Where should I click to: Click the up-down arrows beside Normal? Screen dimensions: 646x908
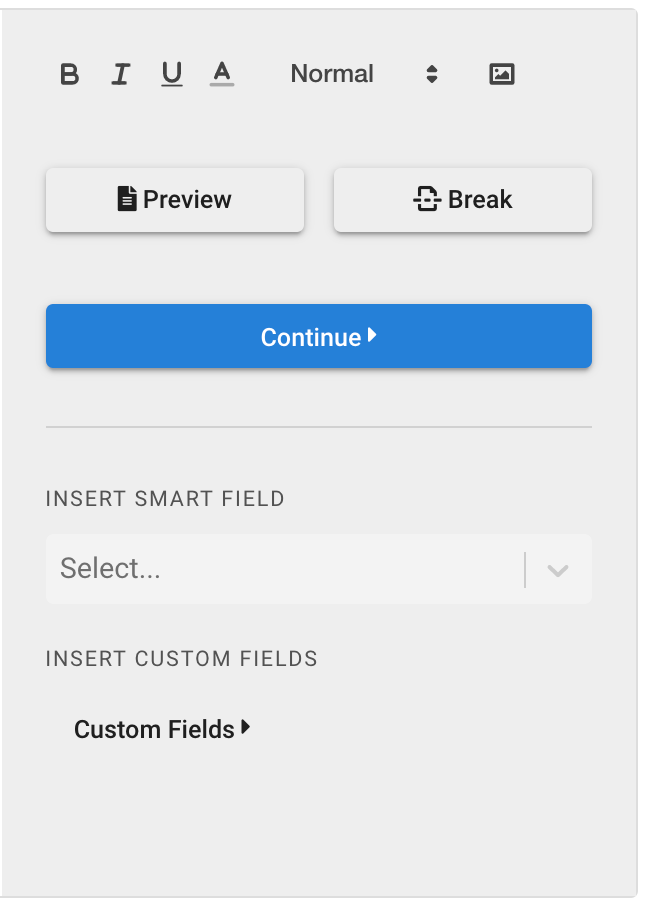(x=432, y=74)
